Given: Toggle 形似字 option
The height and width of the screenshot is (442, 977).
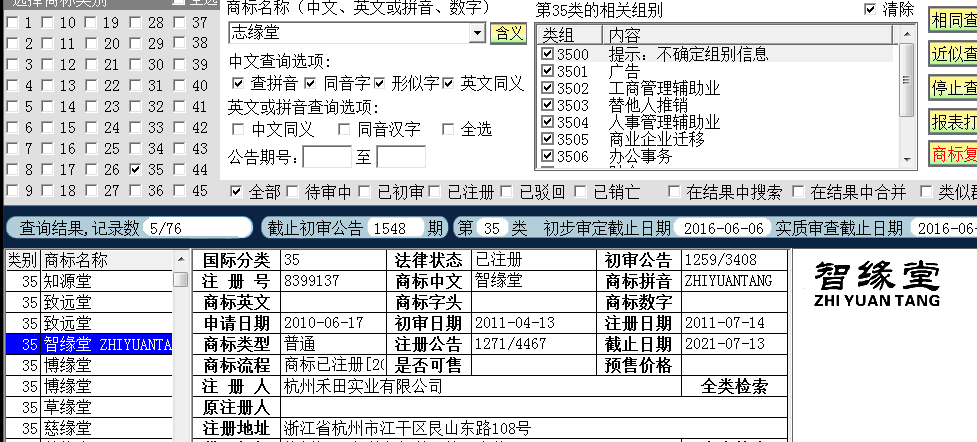Looking at the screenshot, I should (x=379, y=83).
